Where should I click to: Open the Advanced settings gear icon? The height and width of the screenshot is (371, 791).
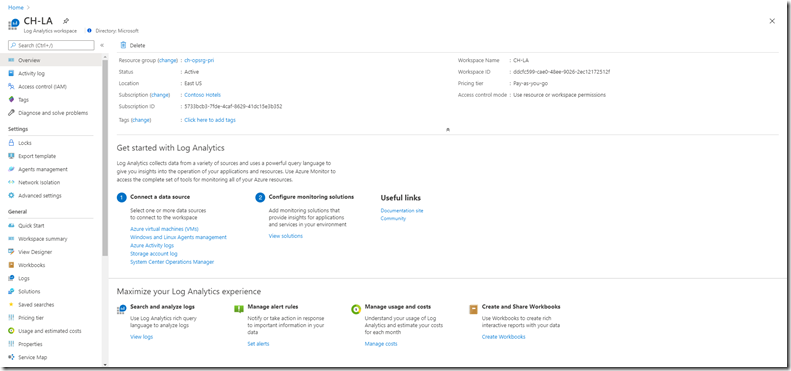tap(11, 195)
